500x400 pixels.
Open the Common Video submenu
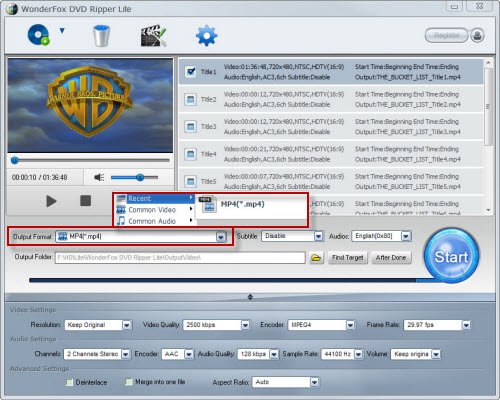coord(154,210)
